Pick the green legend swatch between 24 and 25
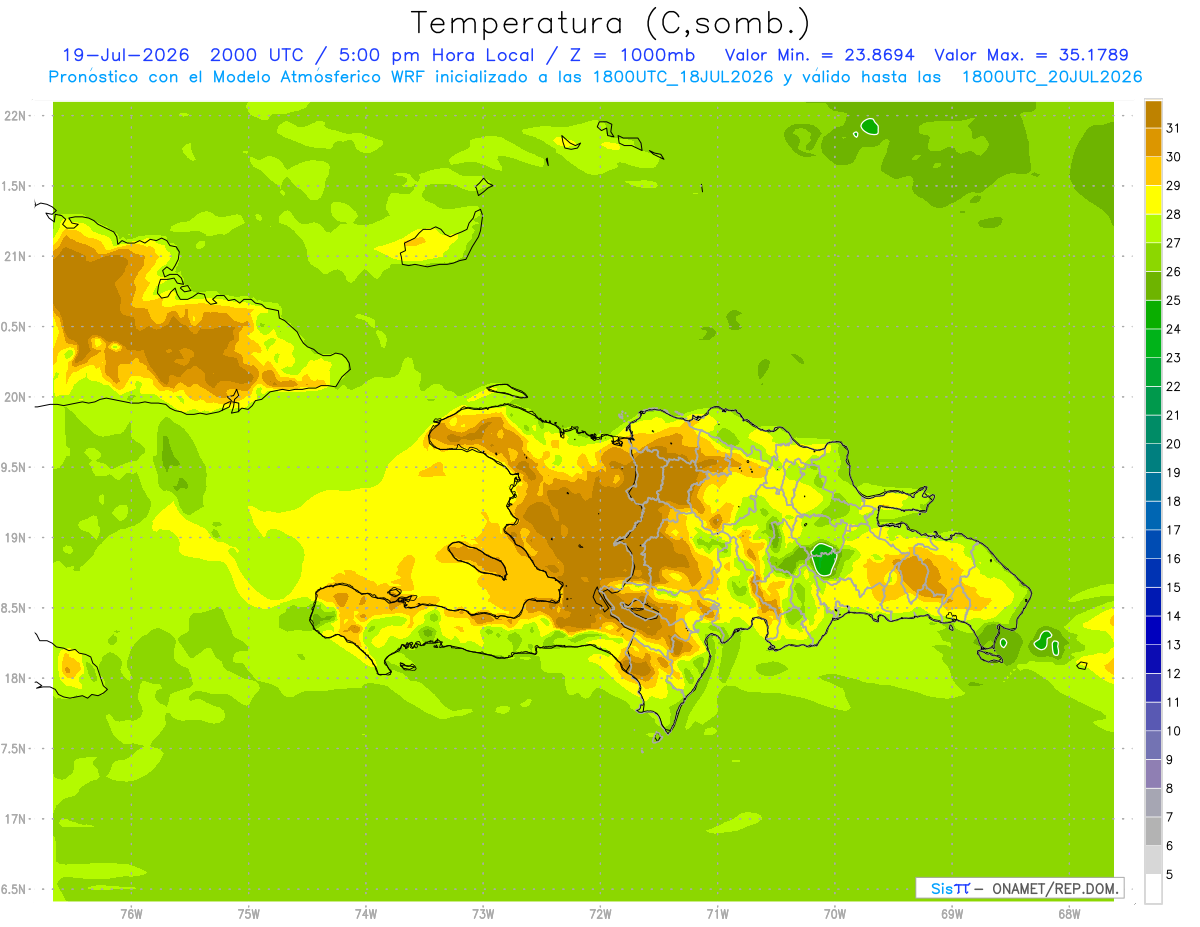Screen dimensions: 1200x927 click(x=1153, y=315)
